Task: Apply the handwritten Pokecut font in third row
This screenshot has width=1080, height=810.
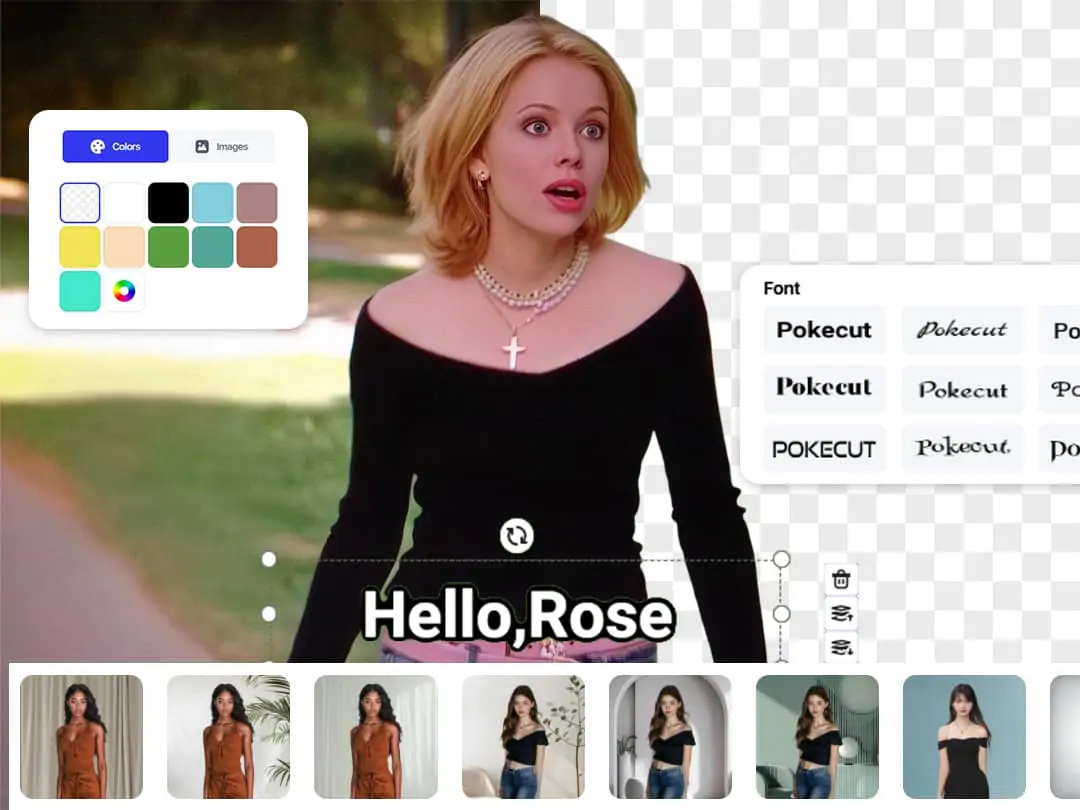Action: coord(962,449)
